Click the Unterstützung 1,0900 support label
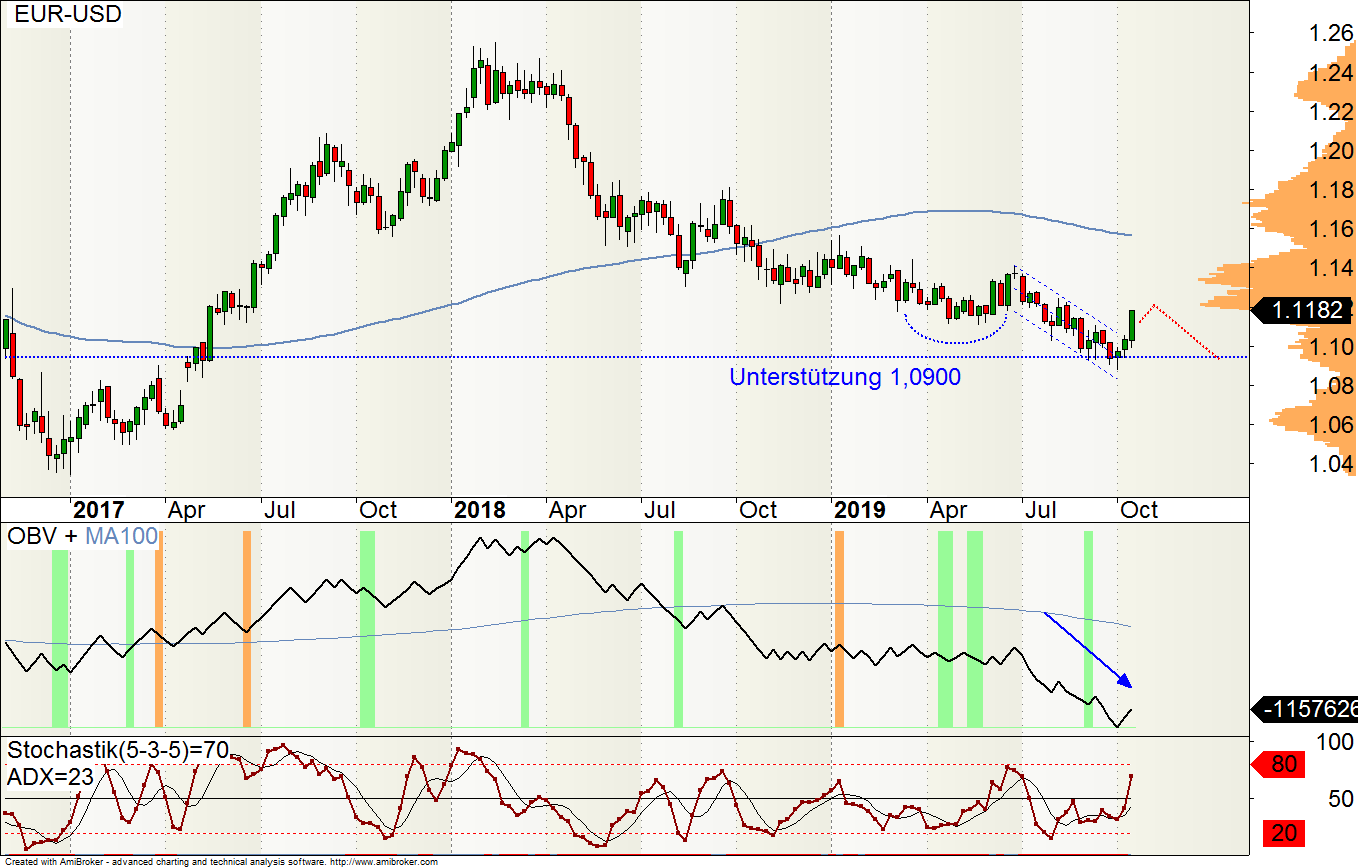 (x=844, y=378)
